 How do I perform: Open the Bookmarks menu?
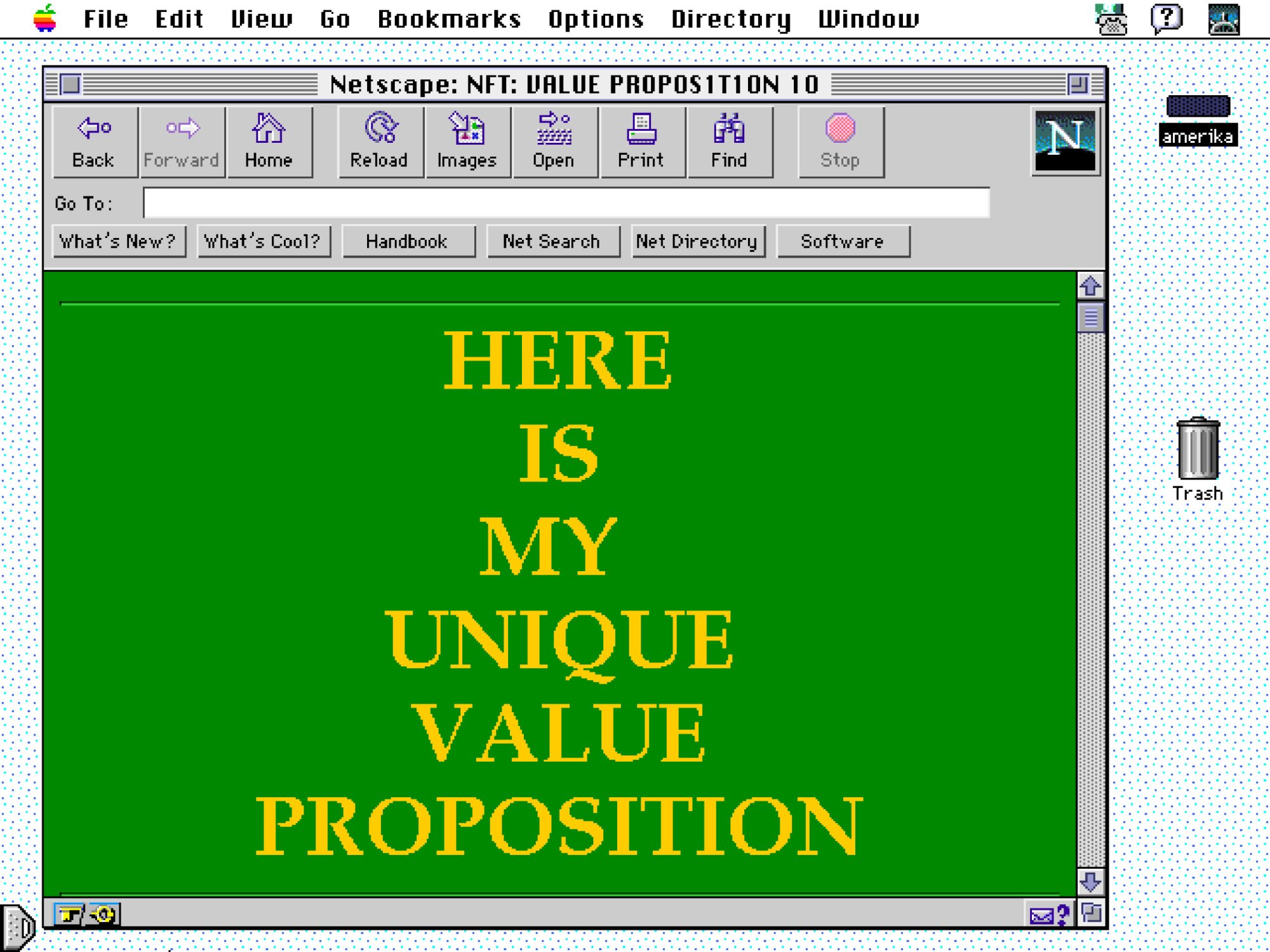point(449,19)
